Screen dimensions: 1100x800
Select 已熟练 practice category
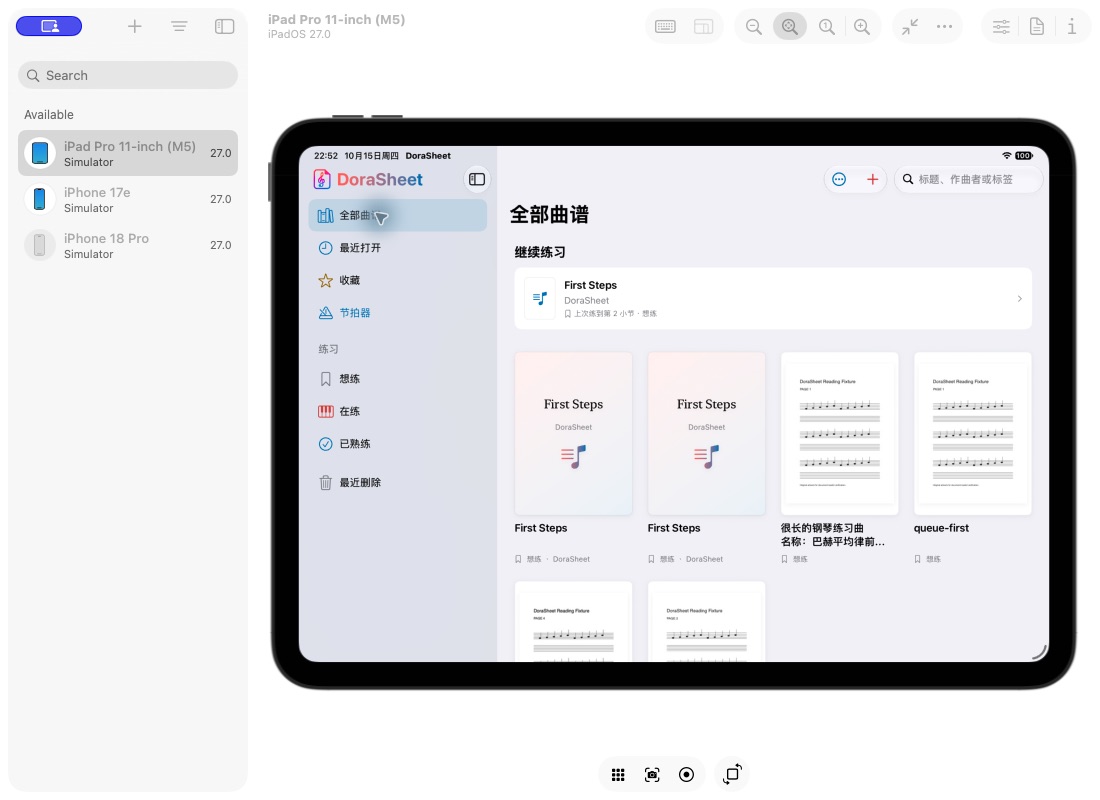click(398, 444)
